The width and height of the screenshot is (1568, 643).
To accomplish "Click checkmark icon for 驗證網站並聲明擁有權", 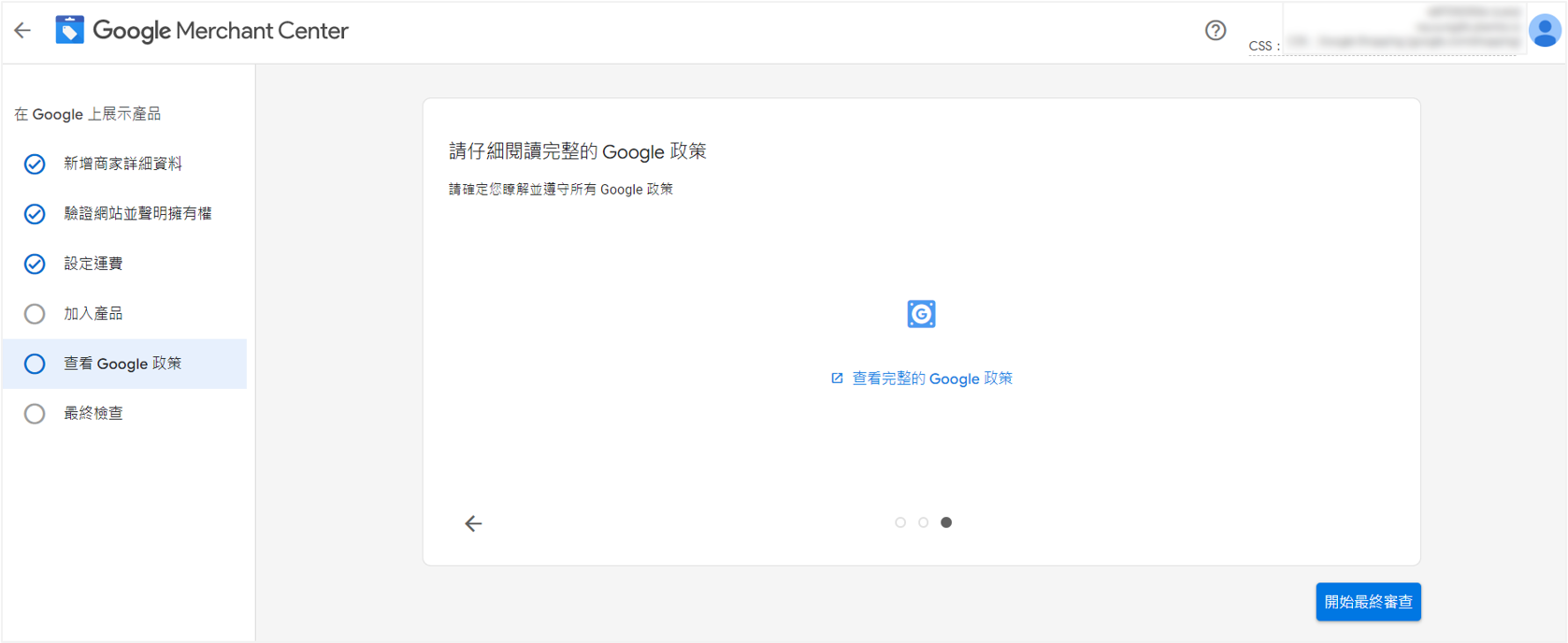I will pyautogui.click(x=35, y=214).
